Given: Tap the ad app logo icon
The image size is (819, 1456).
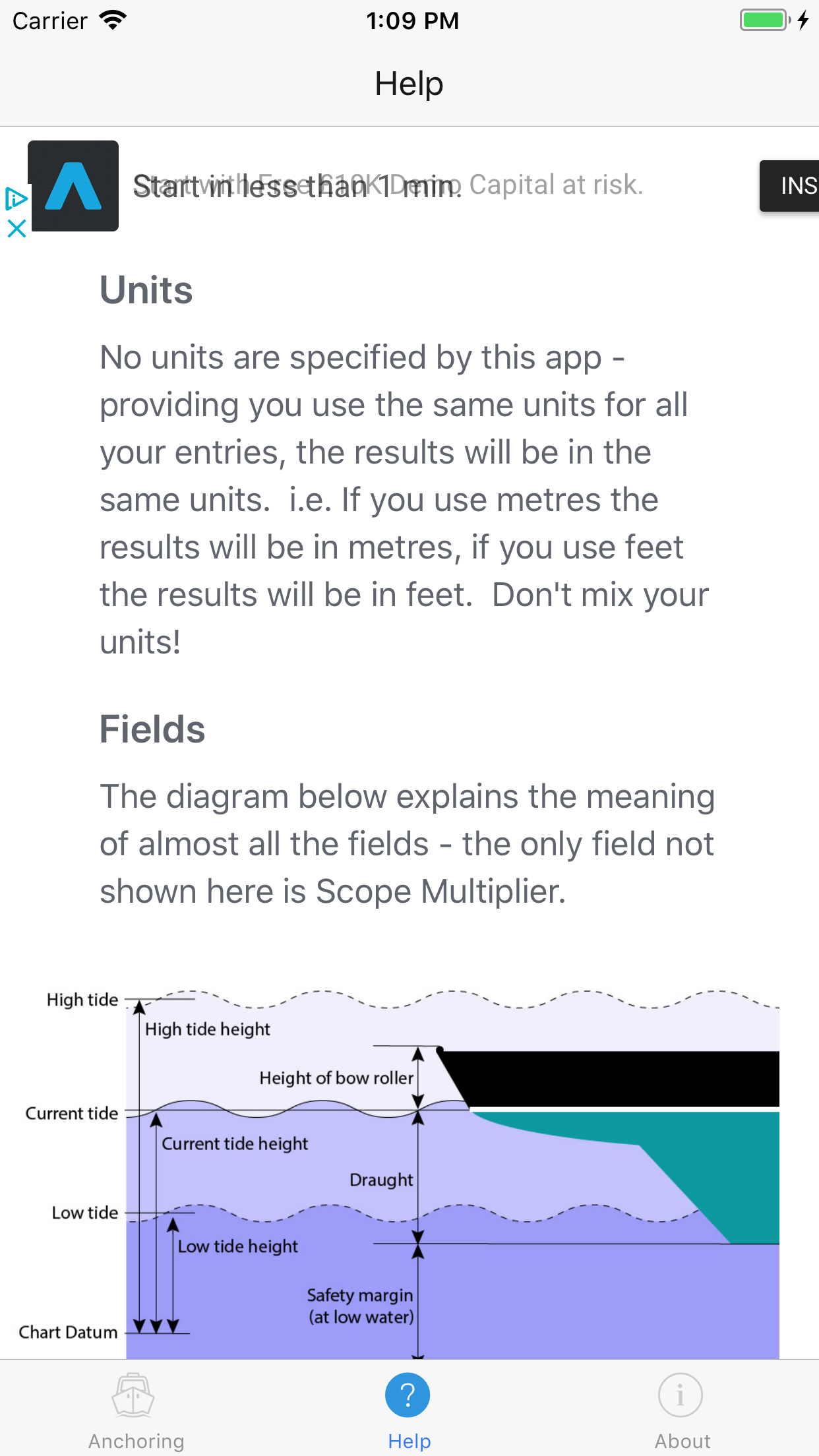Looking at the screenshot, I should tap(73, 186).
